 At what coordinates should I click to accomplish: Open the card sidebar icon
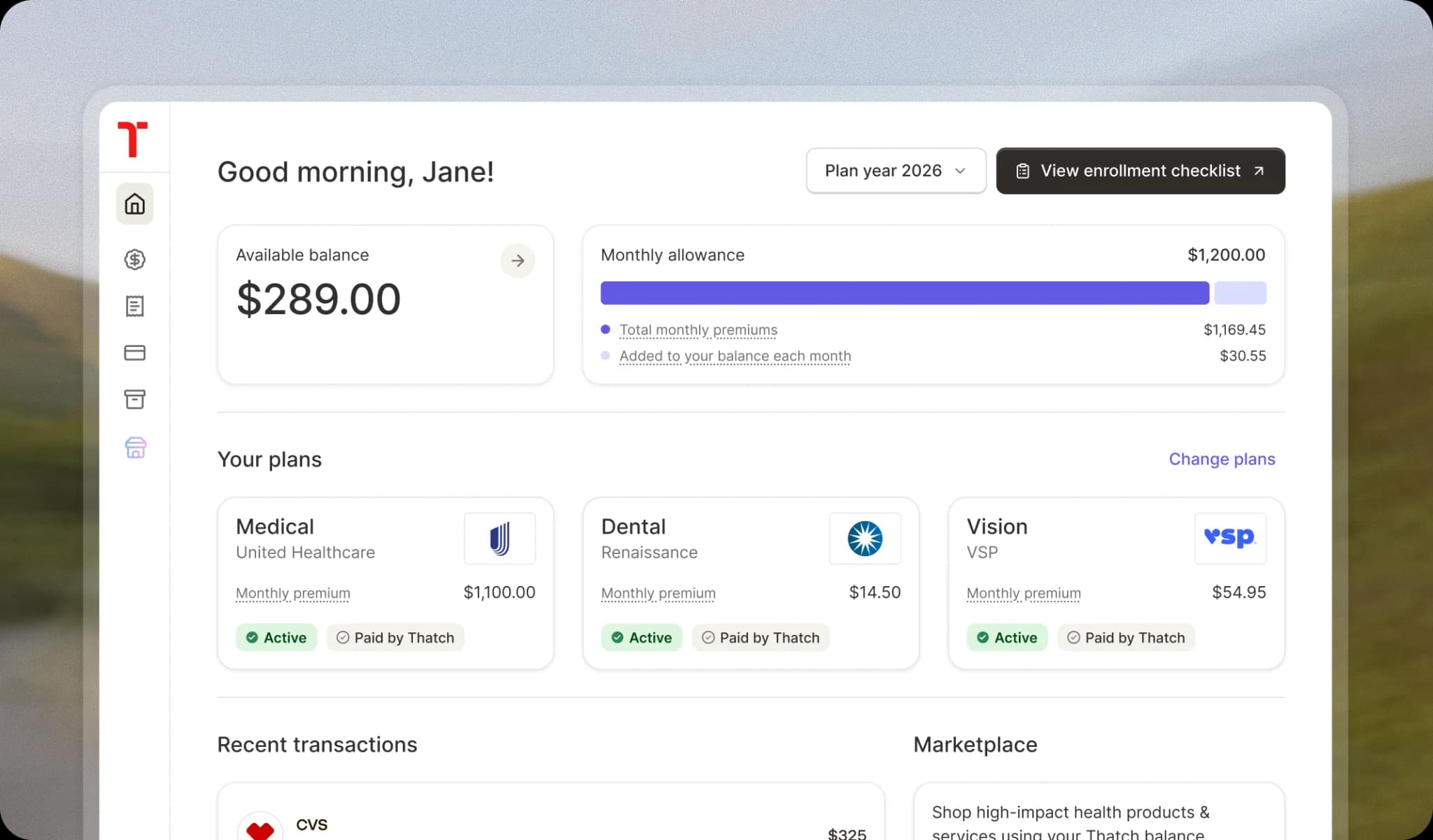click(x=134, y=353)
